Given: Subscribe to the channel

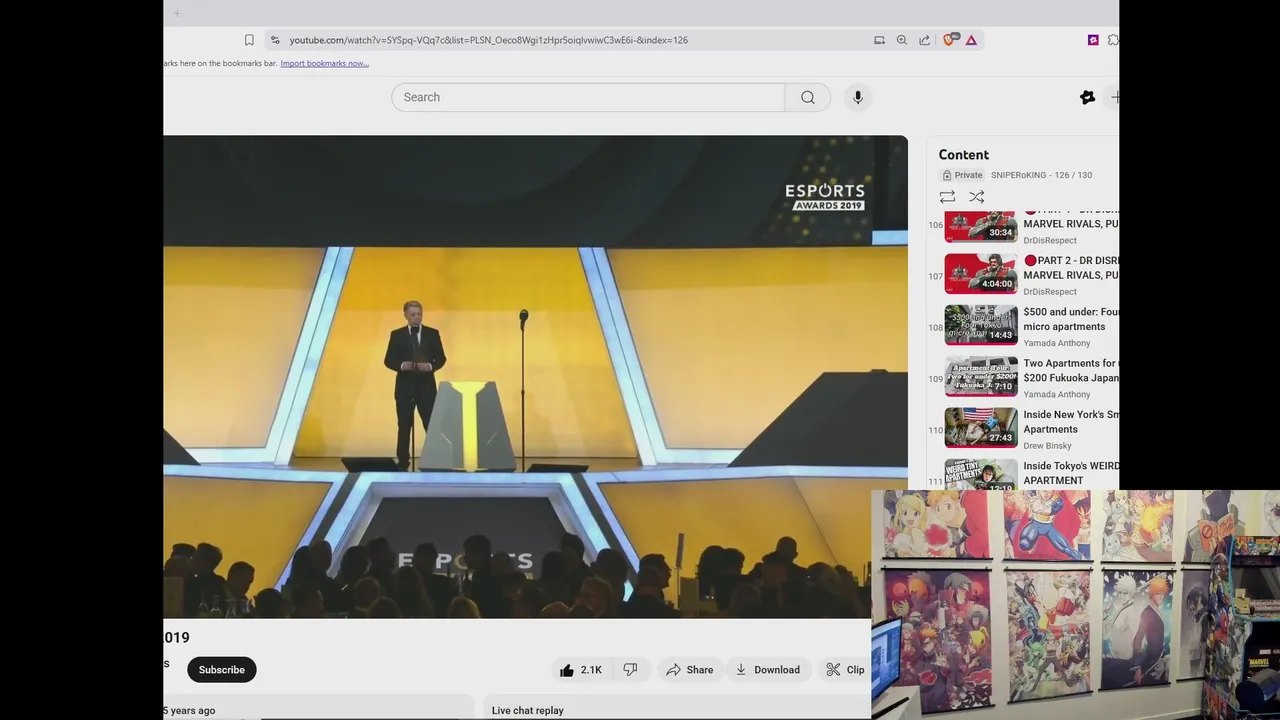Looking at the screenshot, I should [x=222, y=670].
